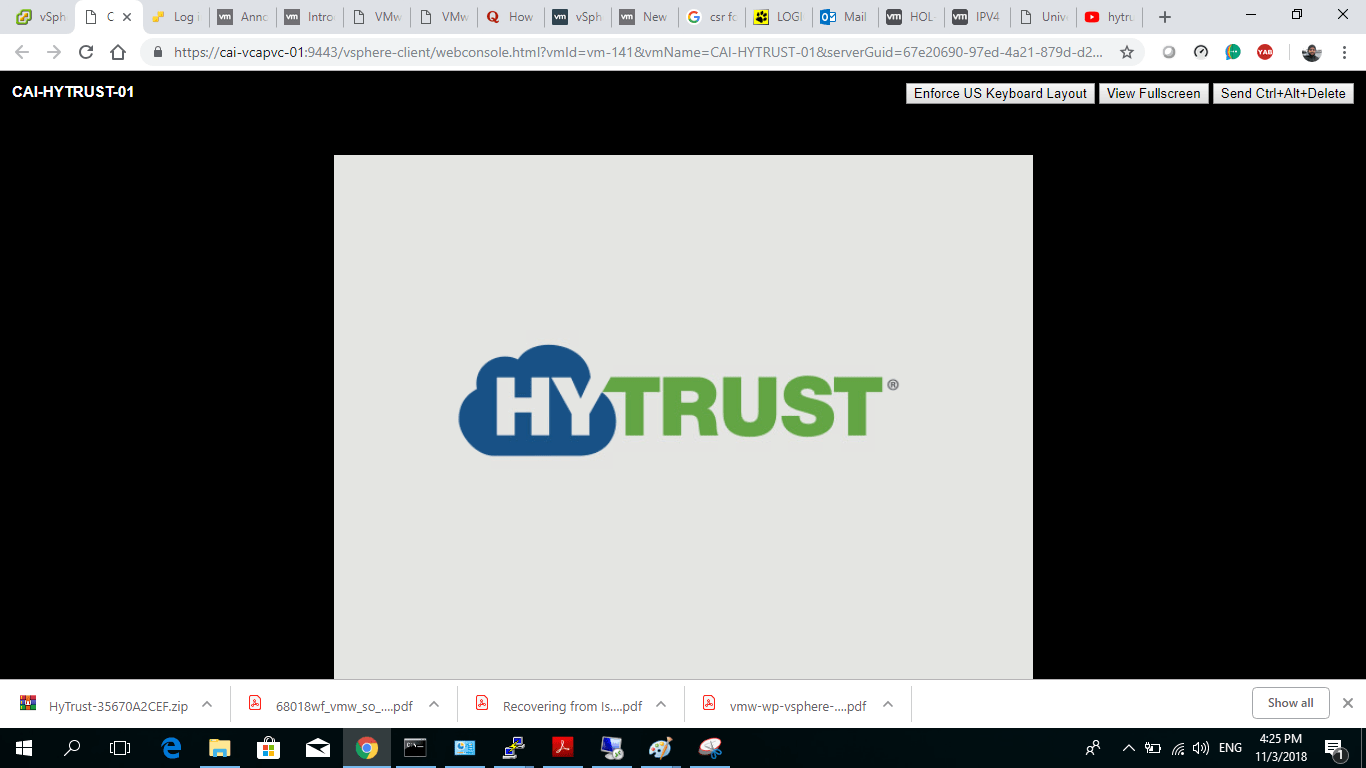Click Enforce US Keyboard Layout button
The width and height of the screenshot is (1366, 768).
pos(1000,93)
